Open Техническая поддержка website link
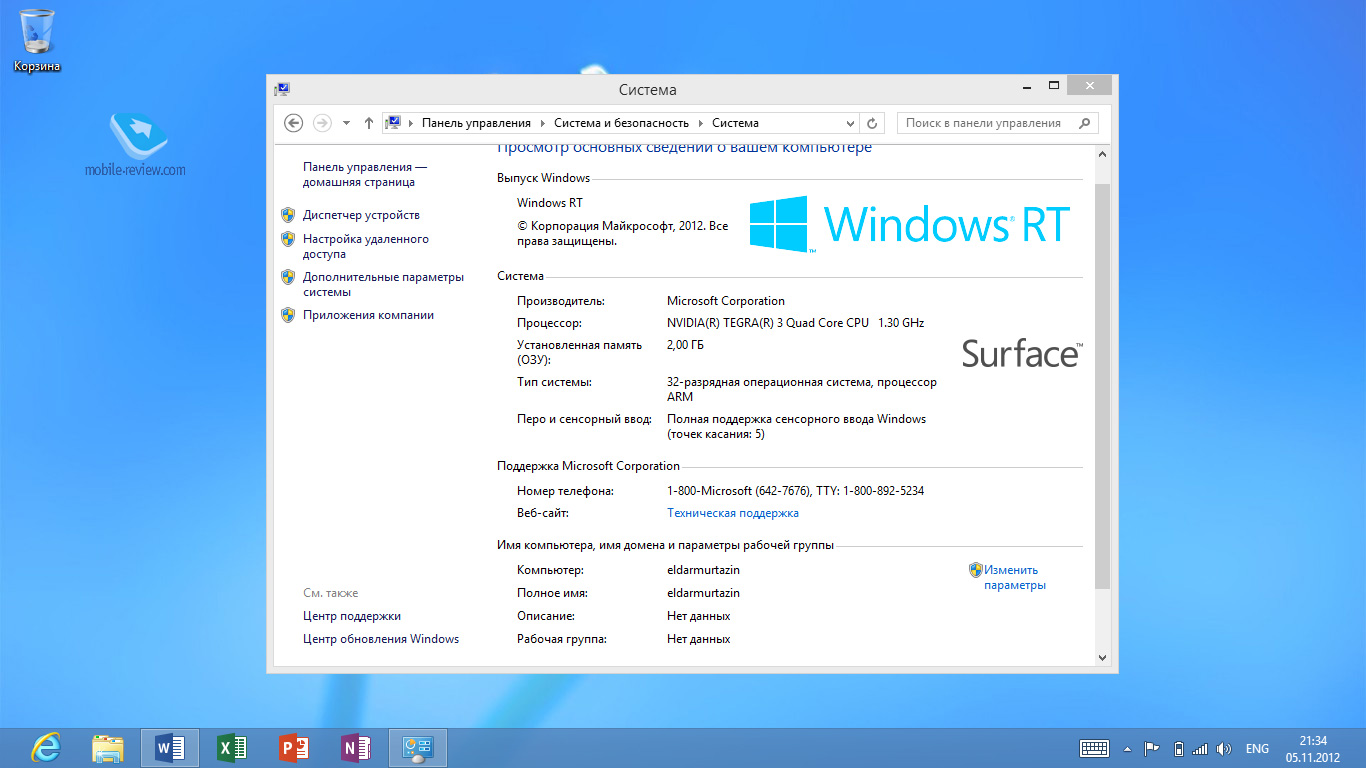 733,513
